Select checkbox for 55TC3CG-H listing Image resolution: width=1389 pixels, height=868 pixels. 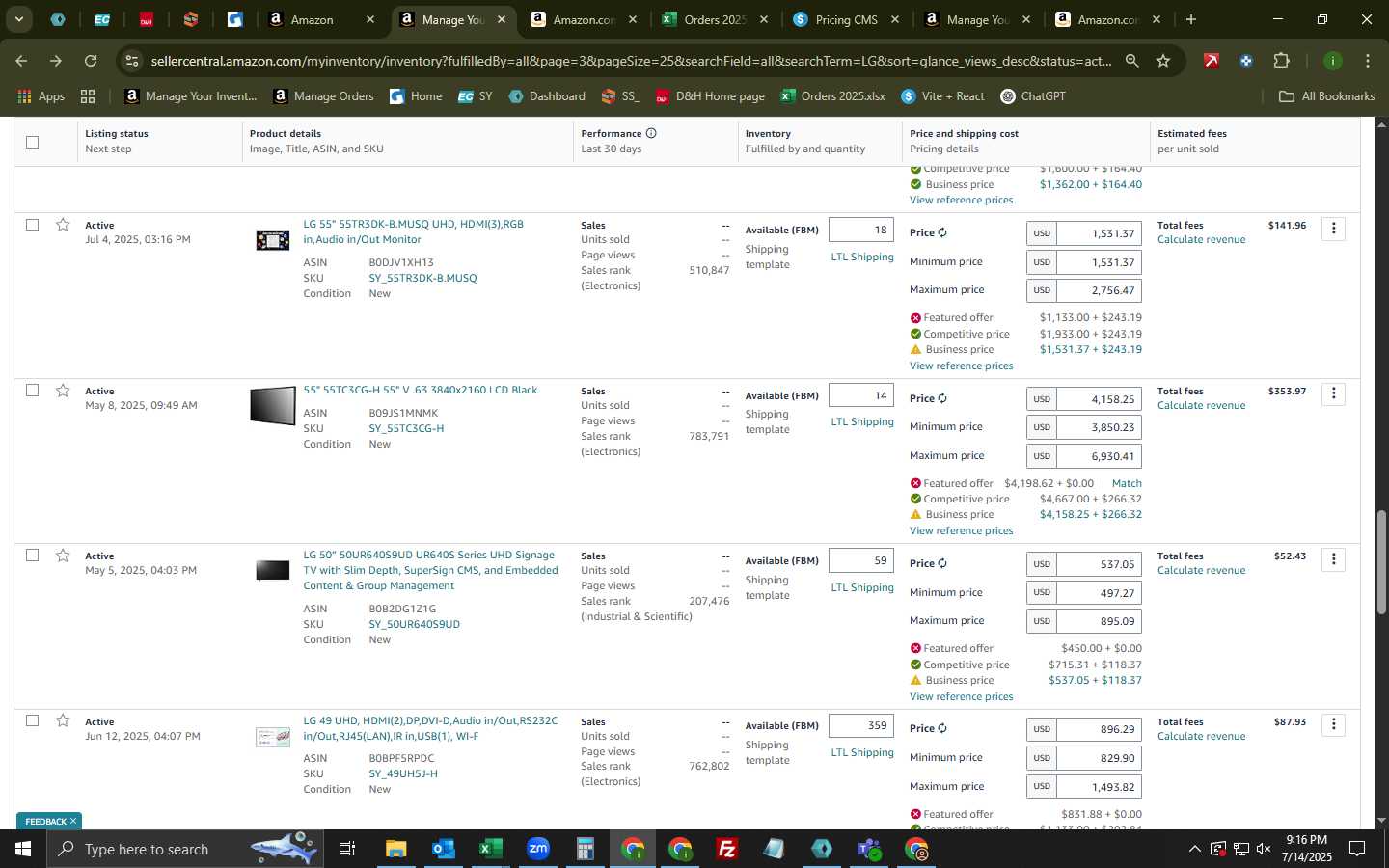(32, 391)
